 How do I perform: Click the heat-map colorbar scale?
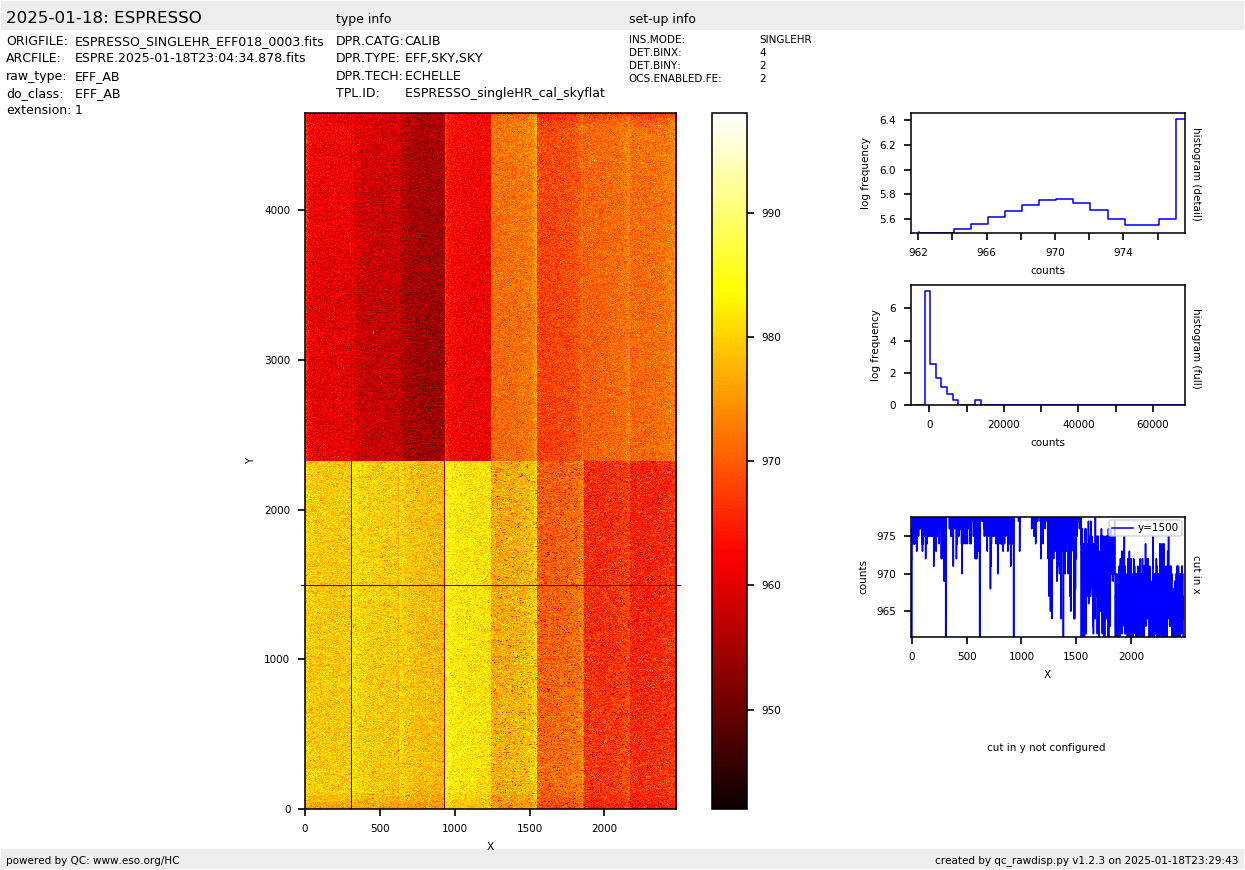(x=729, y=461)
